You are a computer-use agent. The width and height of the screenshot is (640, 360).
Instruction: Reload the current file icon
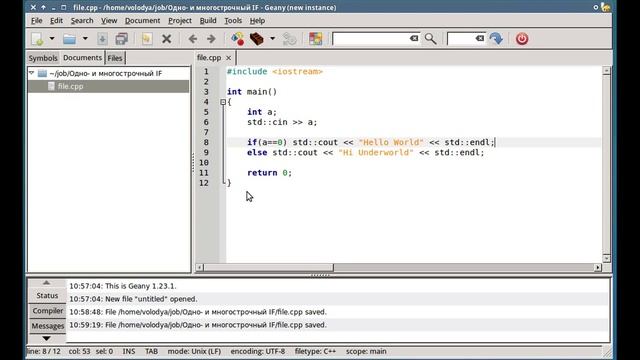point(147,39)
